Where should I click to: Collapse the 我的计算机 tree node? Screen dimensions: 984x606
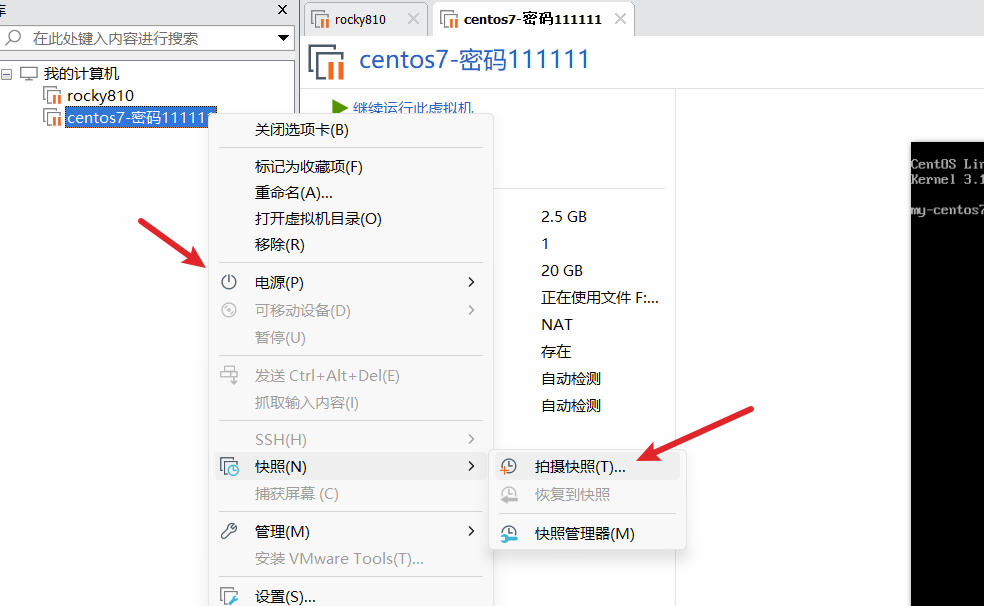[x=6, y=75]
